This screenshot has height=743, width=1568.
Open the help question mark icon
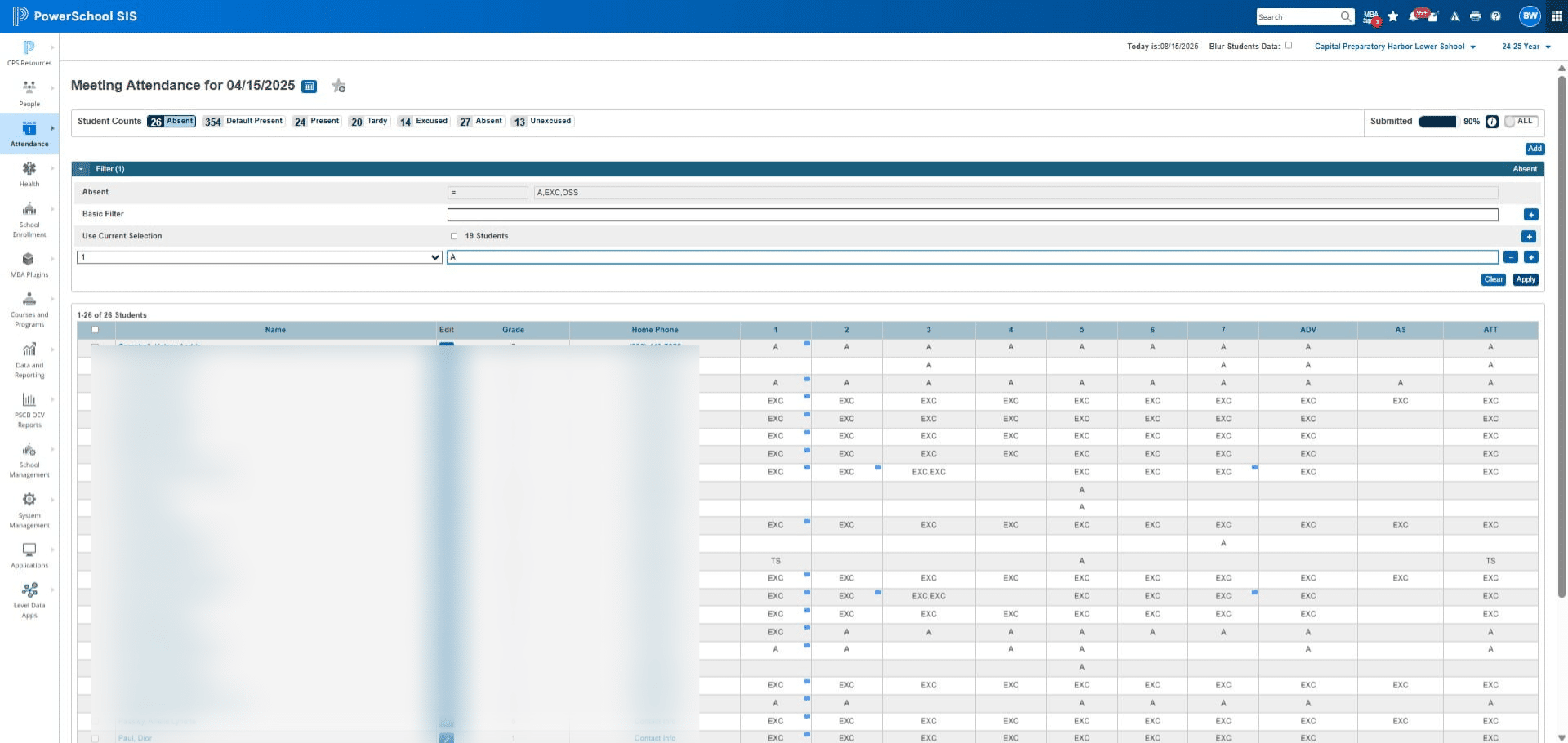(1495, 16)
